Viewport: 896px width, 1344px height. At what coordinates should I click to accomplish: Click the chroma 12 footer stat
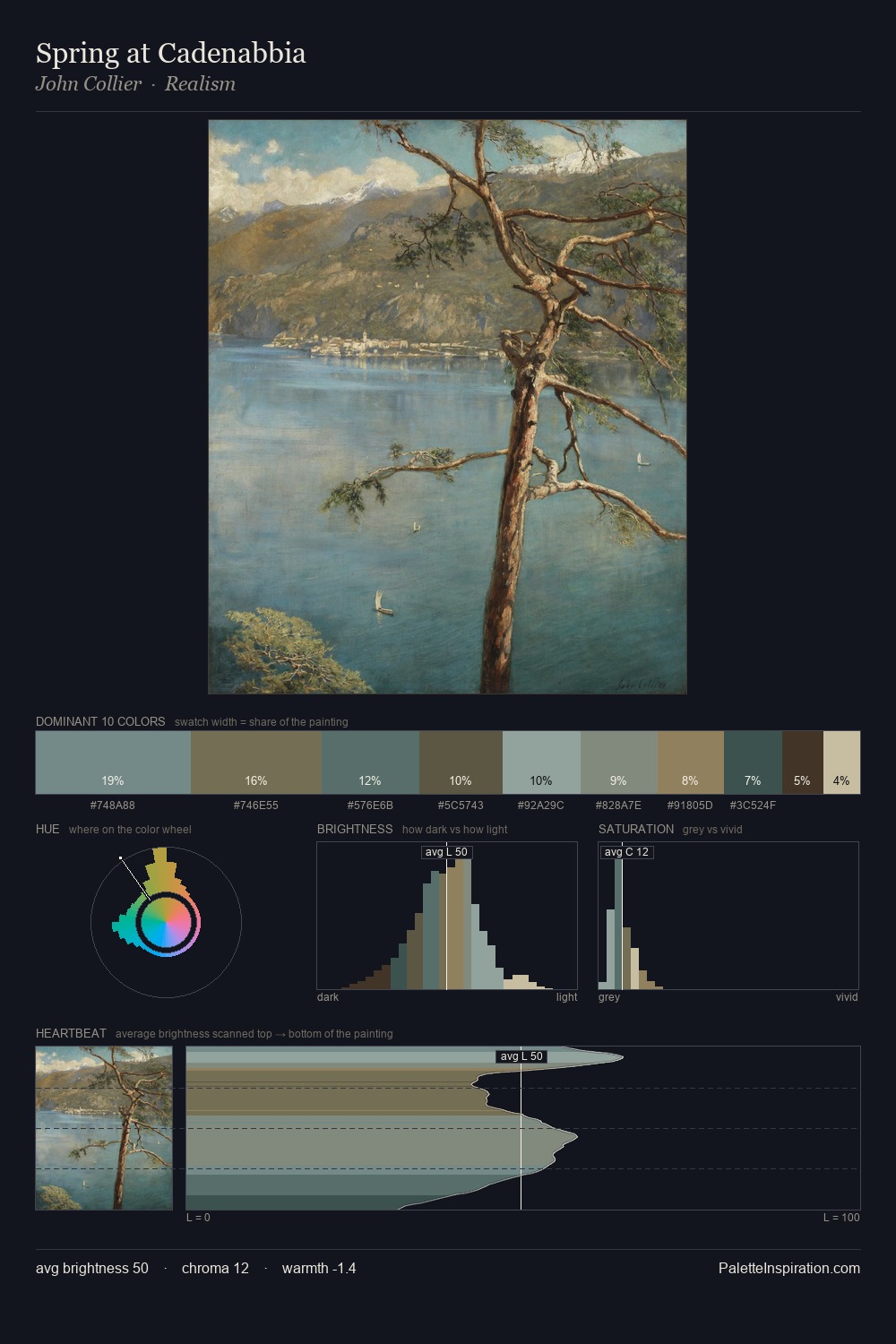215,1269
